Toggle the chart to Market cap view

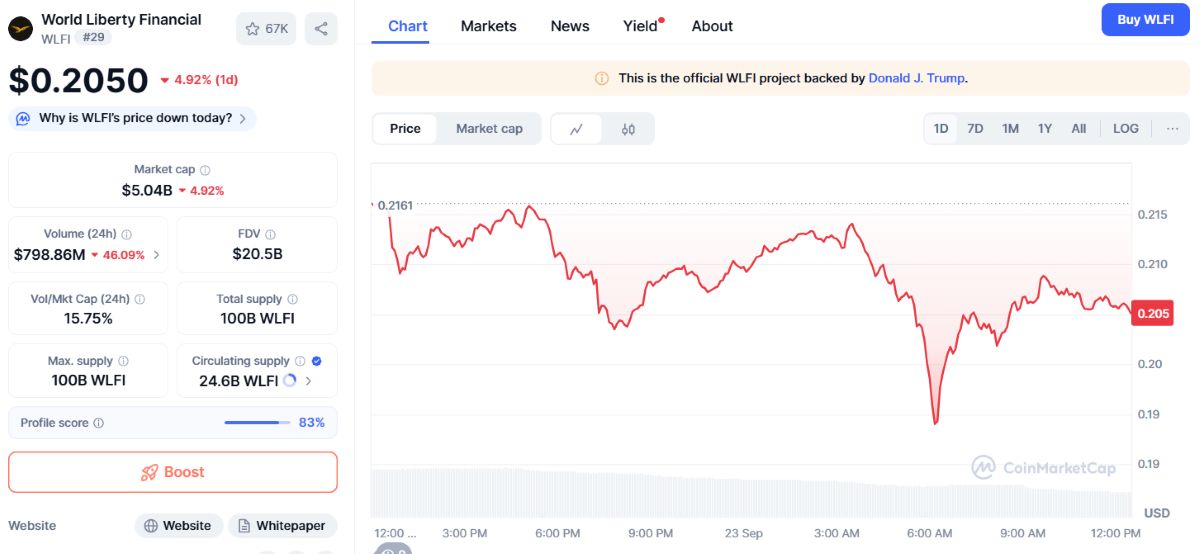tap(489, 129)
